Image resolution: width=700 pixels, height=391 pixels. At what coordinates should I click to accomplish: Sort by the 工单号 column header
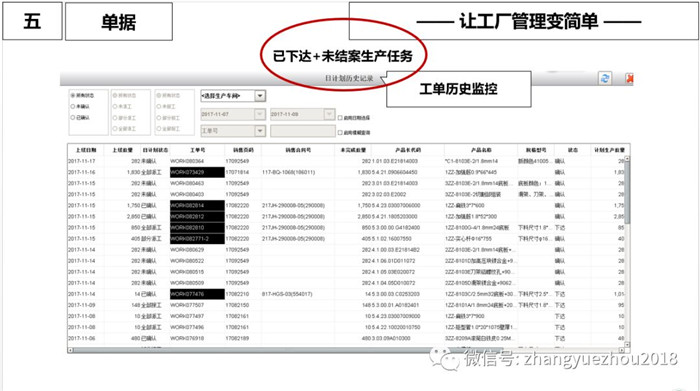tap(197, 150)
